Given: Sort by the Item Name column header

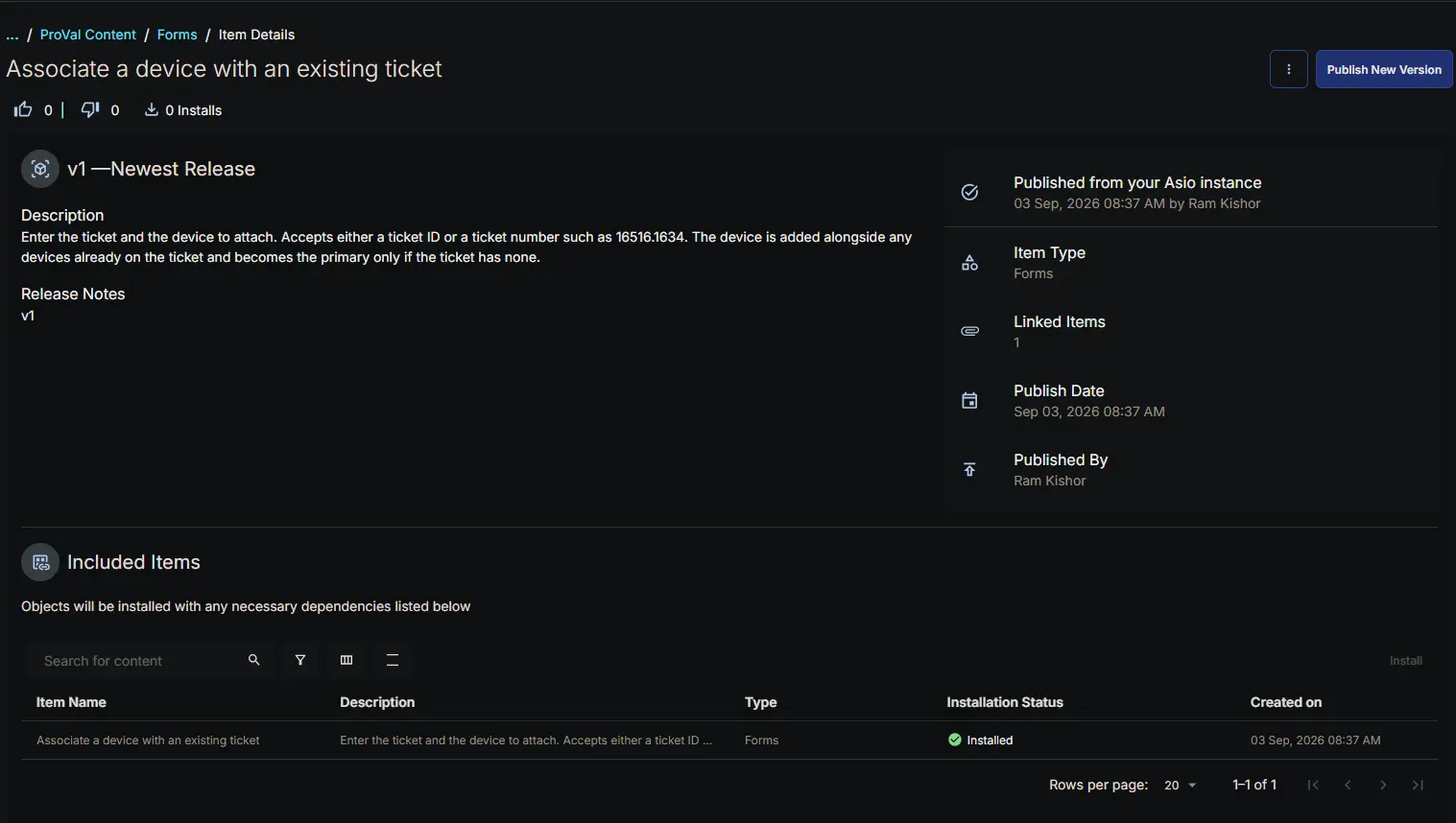Looking at the screenshot, I should [x=71, y=702].
